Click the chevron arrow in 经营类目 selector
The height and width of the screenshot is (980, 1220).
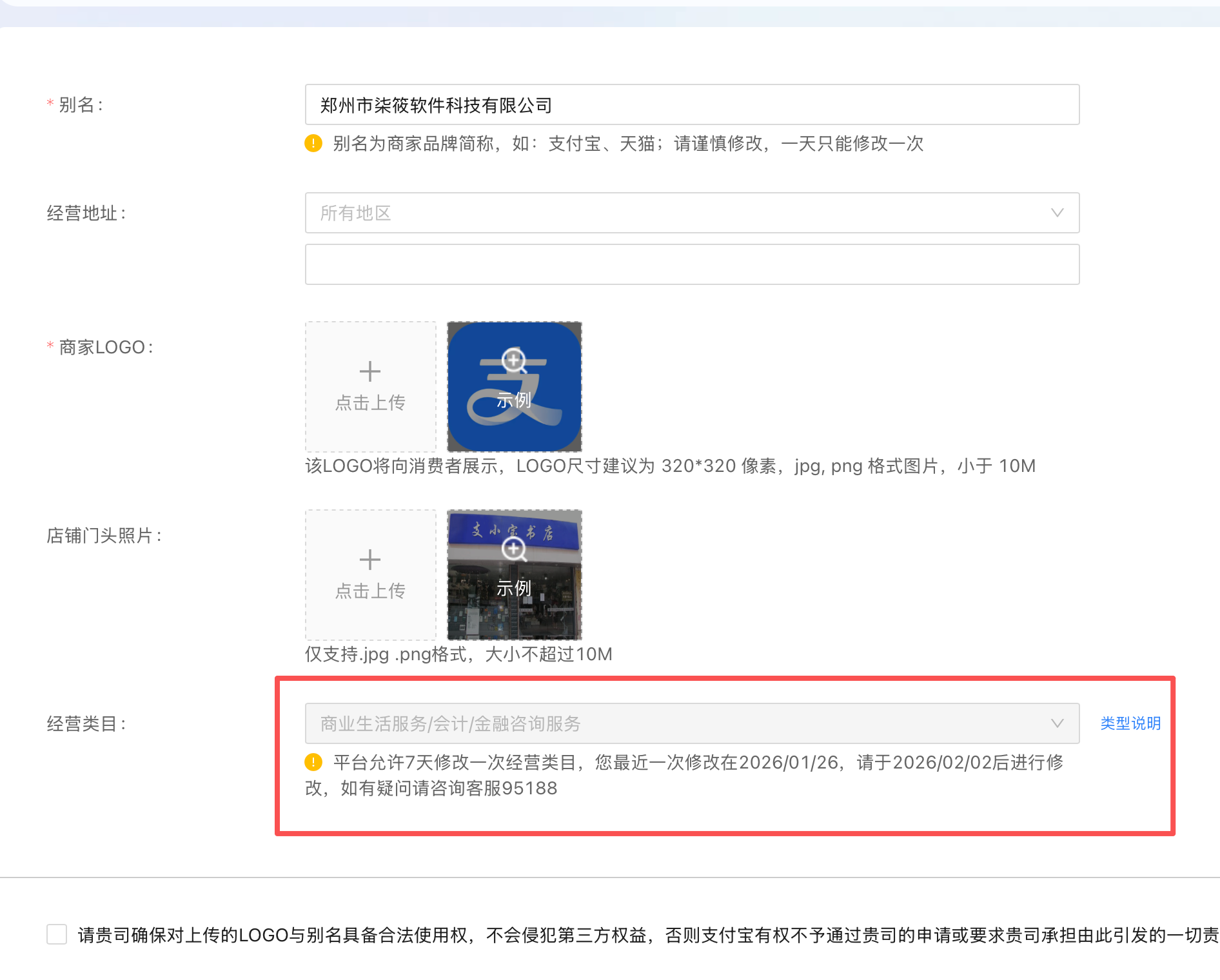[x=1057, y=723]
